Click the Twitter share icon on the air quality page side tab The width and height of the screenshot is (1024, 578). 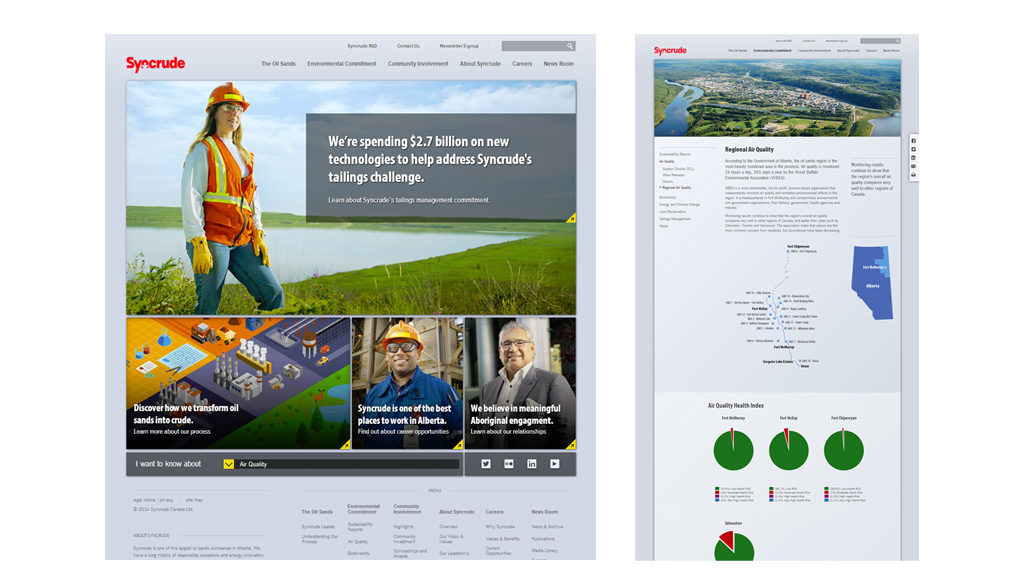click(914, 149)
